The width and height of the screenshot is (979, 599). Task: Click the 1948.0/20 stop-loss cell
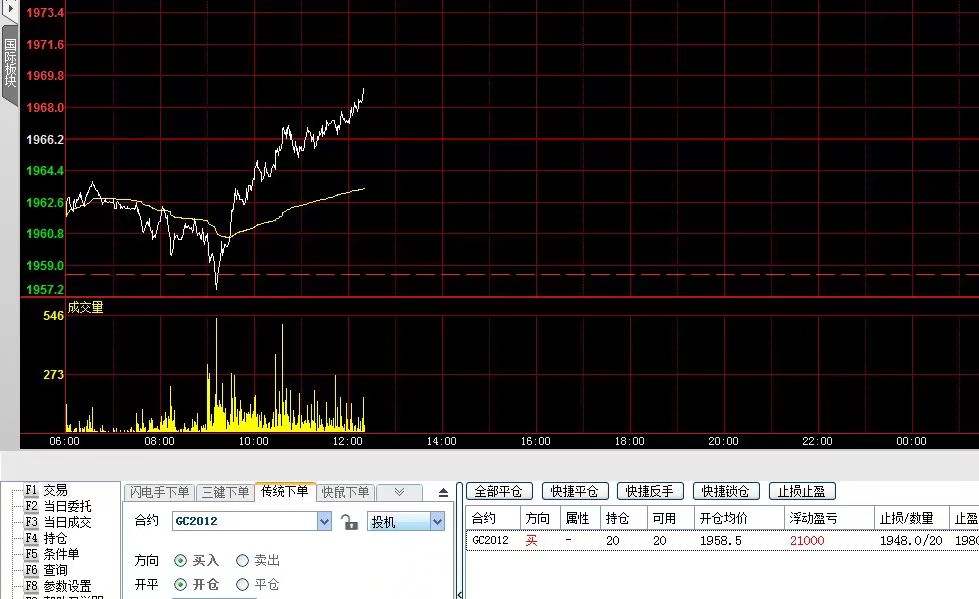pos(911,540)
